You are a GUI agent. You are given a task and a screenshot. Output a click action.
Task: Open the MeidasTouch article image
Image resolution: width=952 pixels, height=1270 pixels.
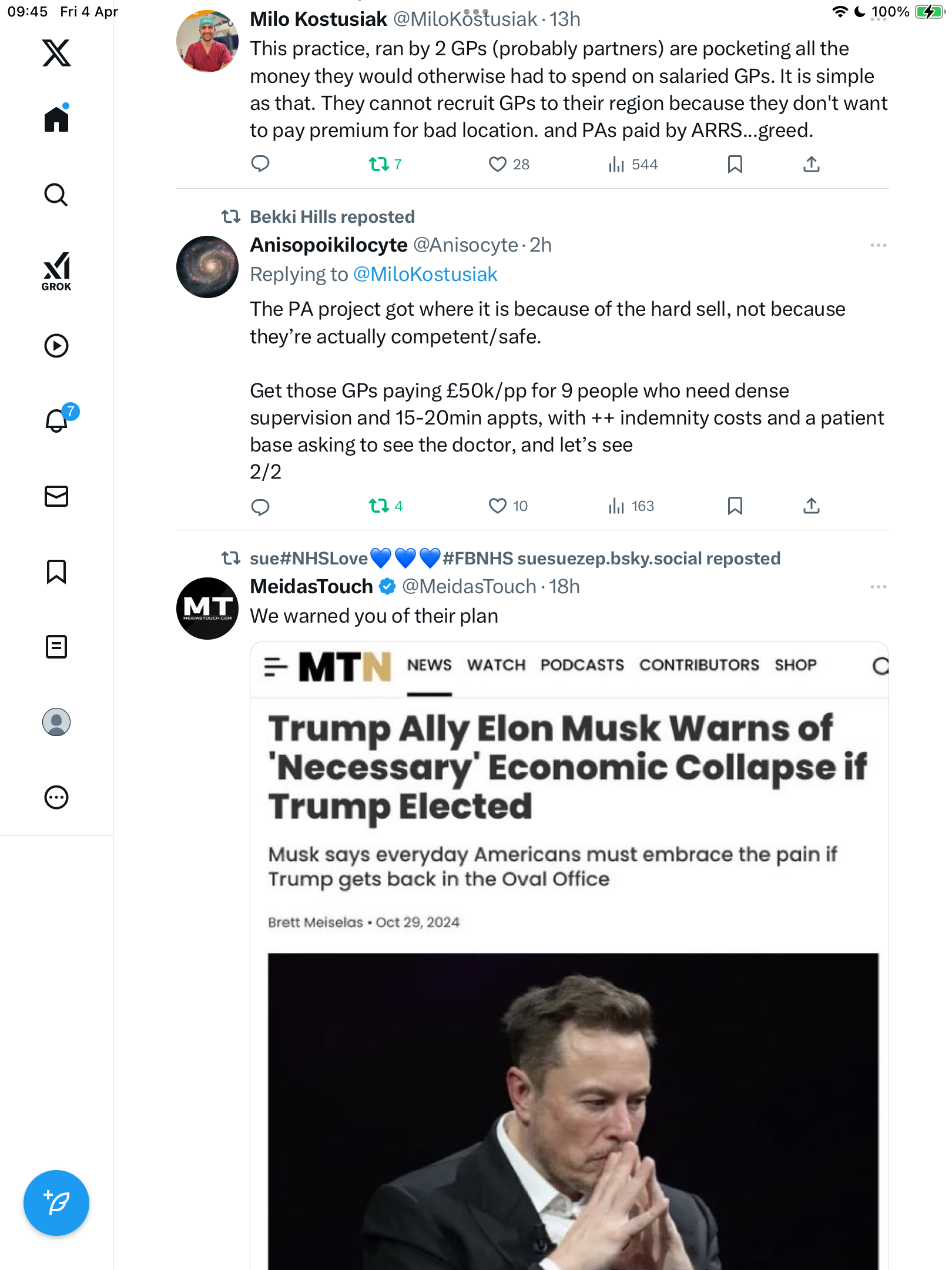[x=569, y=956]
